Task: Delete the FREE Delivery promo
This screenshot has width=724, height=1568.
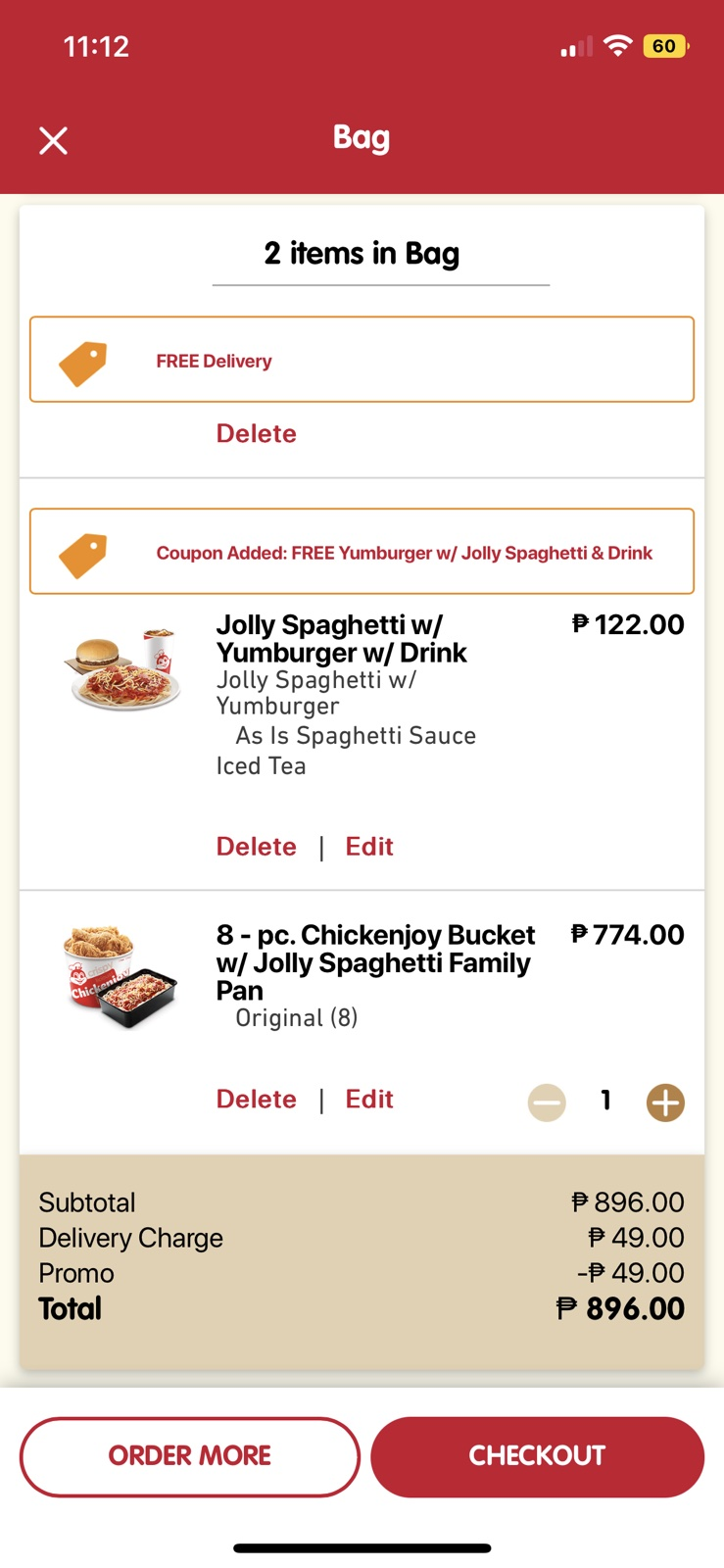Action: click(x=256, y=433)
